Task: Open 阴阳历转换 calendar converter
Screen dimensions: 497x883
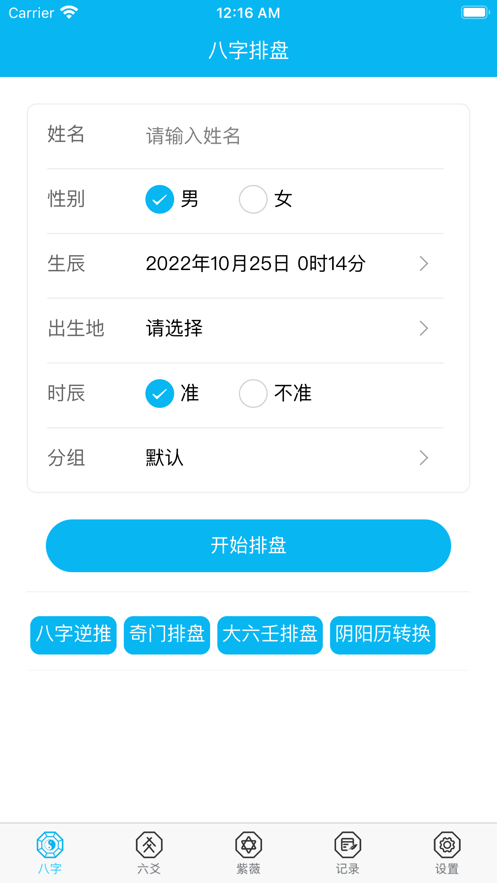Action: pyautogui.click(x=383, y=635)
